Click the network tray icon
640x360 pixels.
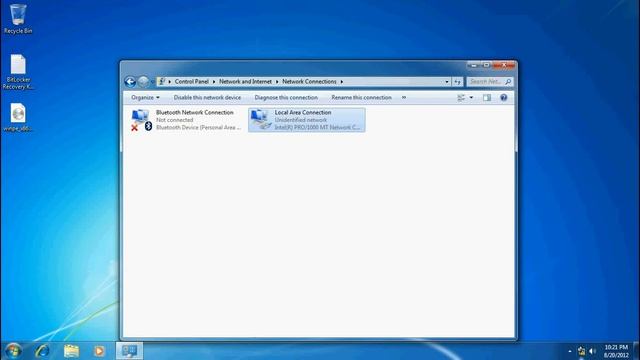coord(582,351)
